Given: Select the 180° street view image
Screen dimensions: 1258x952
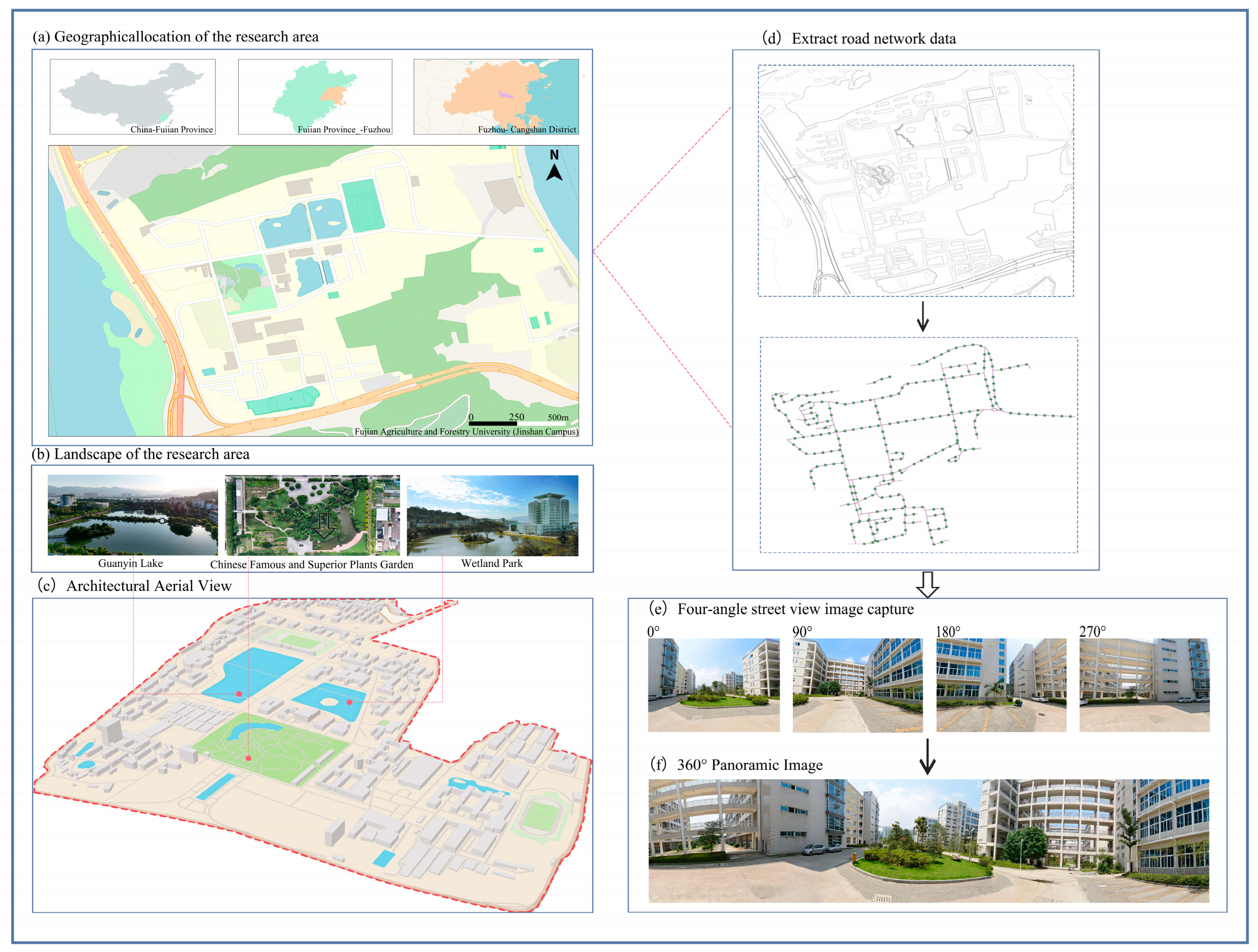Looking at the screenshot, I should pos(1001,685).
